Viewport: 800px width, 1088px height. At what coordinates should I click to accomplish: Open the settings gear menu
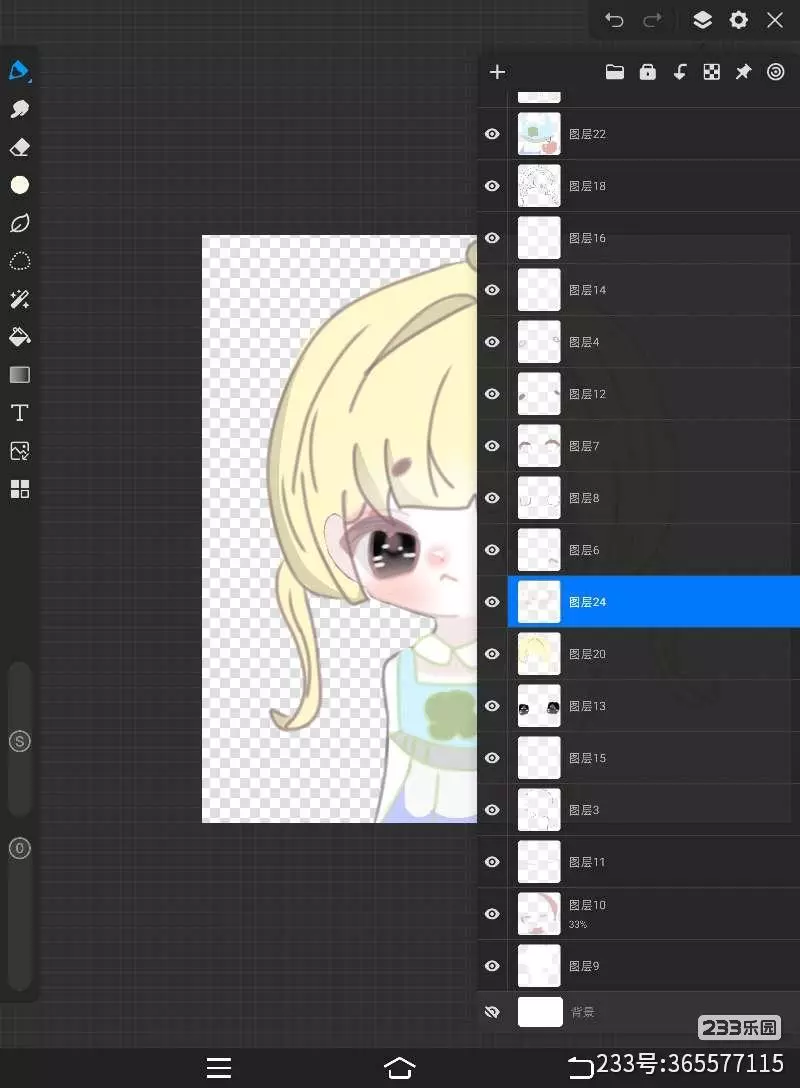(x=739, y=20)
